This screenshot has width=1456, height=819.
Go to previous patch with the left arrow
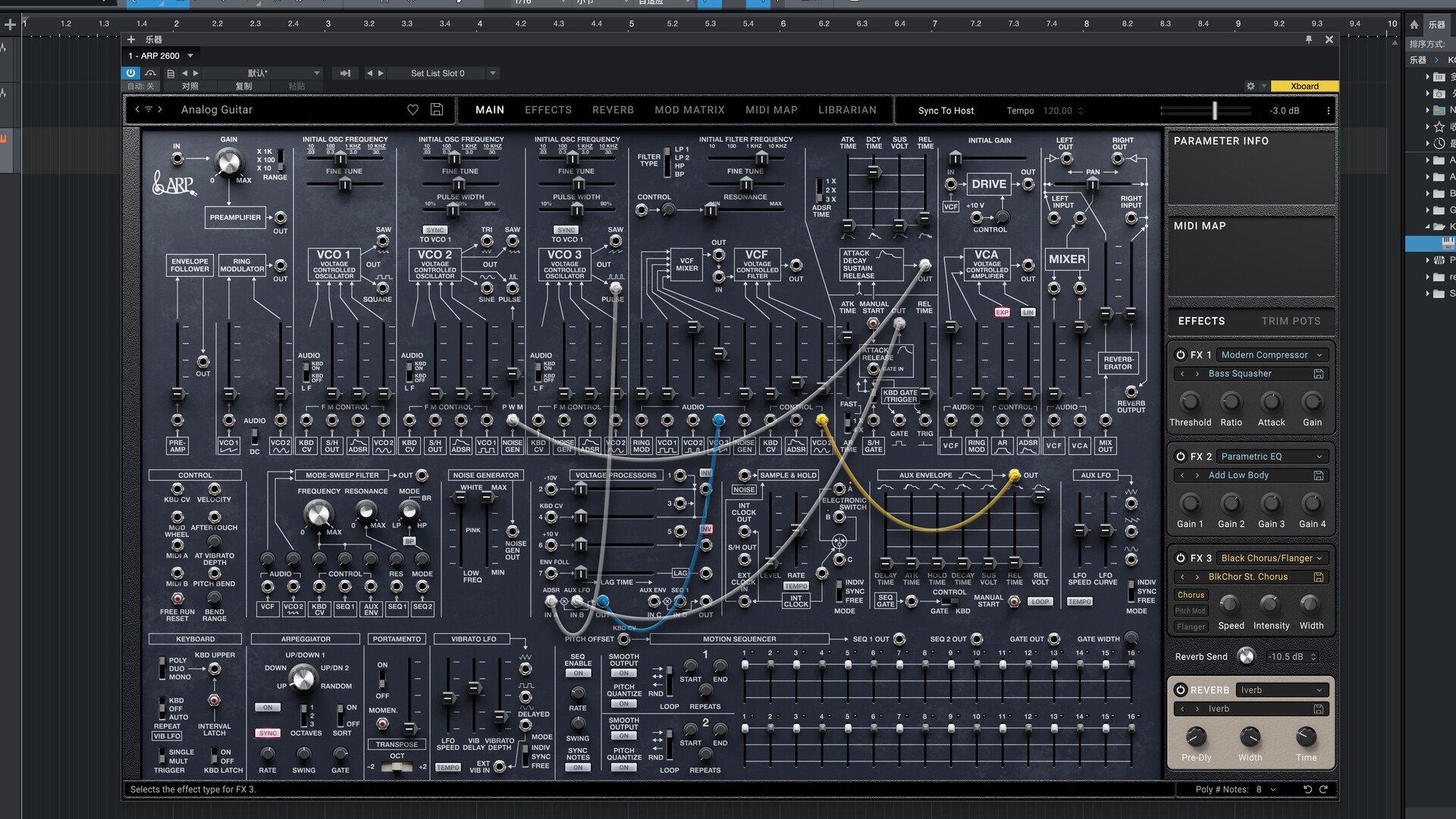(x=136, y=109)
